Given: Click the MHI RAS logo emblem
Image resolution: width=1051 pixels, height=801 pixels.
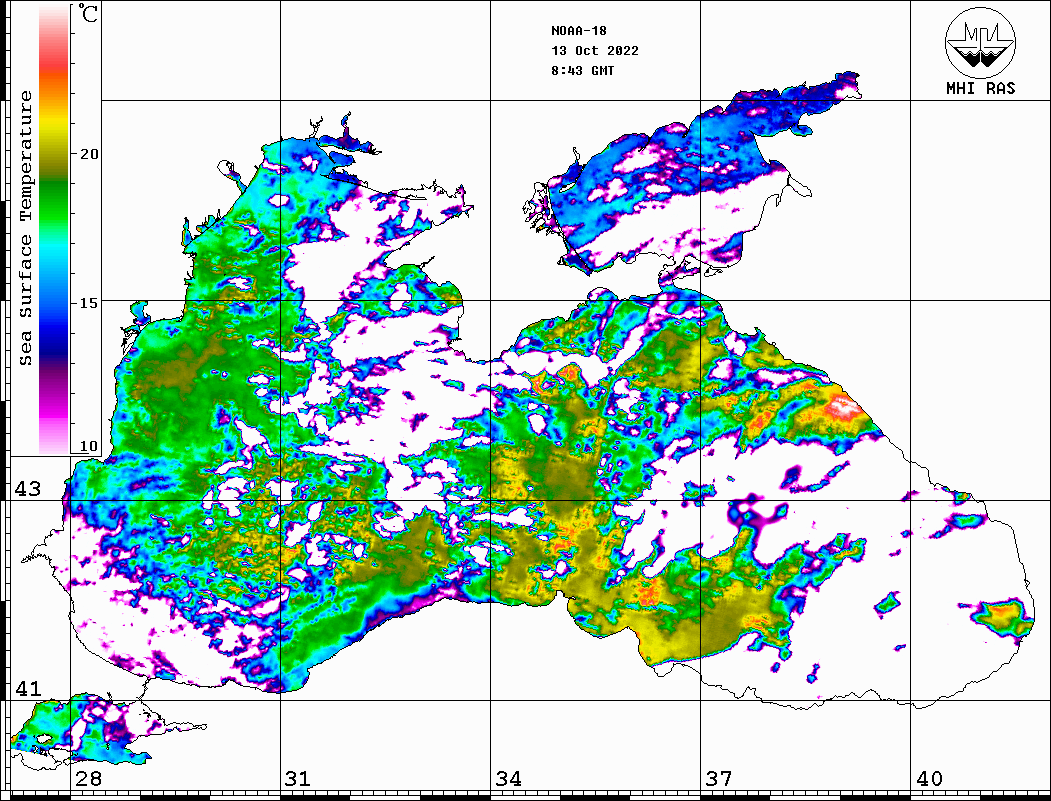Looking at the screenshot, I should 981,42.
